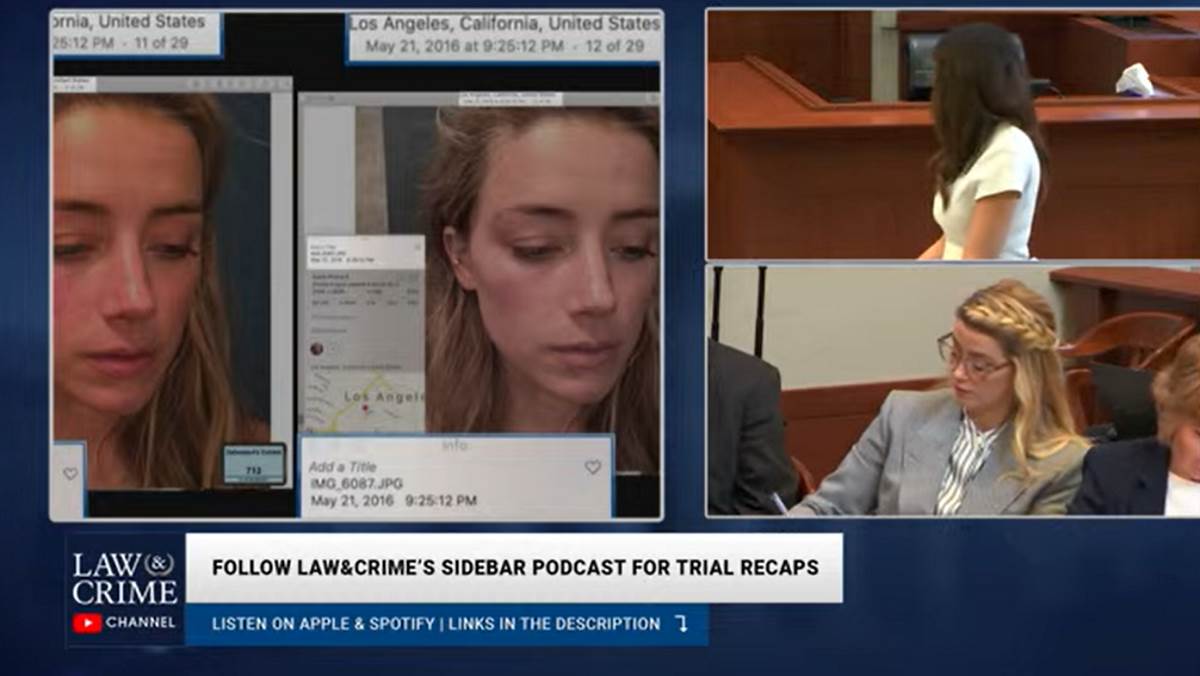The width and height of the screenshot is (1200, 676).
Task: Click the exhibit 713 sticker on left photo
Action: pos(254,463)
